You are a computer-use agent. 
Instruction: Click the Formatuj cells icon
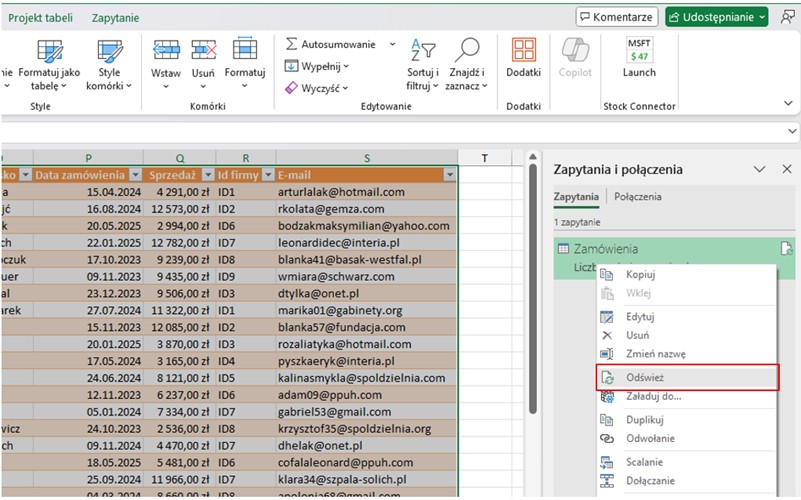(x=245, y=49)
